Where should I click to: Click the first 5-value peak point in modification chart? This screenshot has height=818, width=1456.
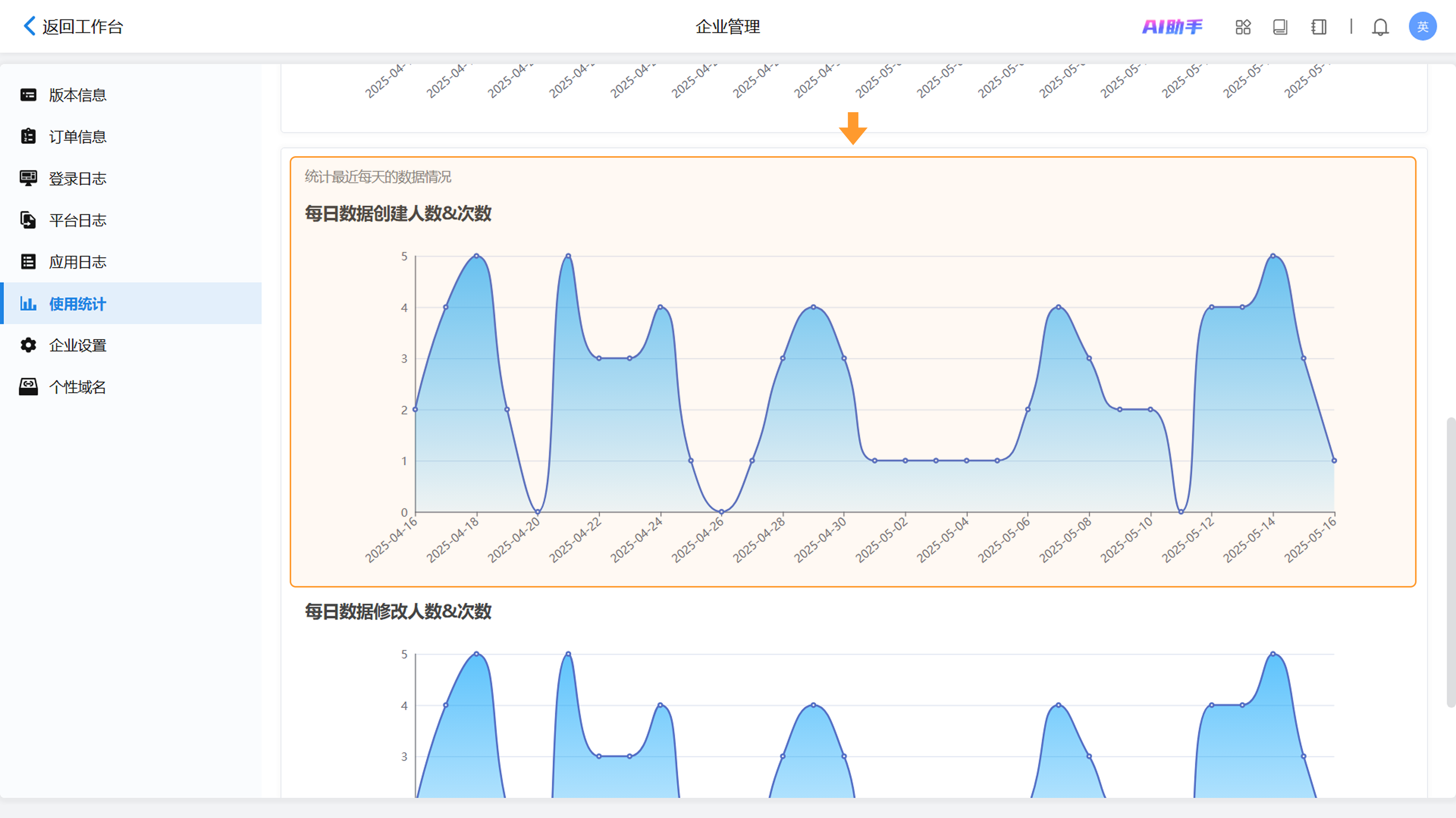(477, 653)
